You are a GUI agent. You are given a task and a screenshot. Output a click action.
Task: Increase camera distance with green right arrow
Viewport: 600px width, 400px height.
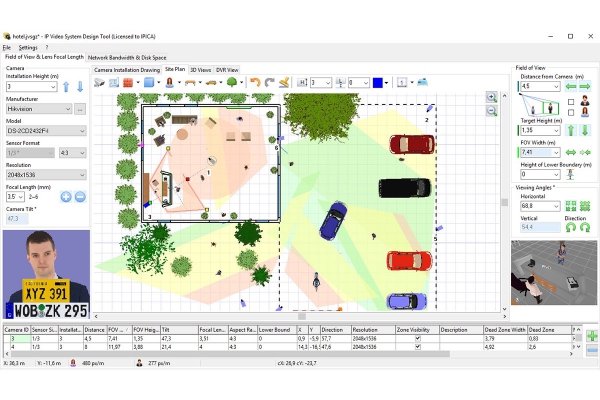[585, 87]
